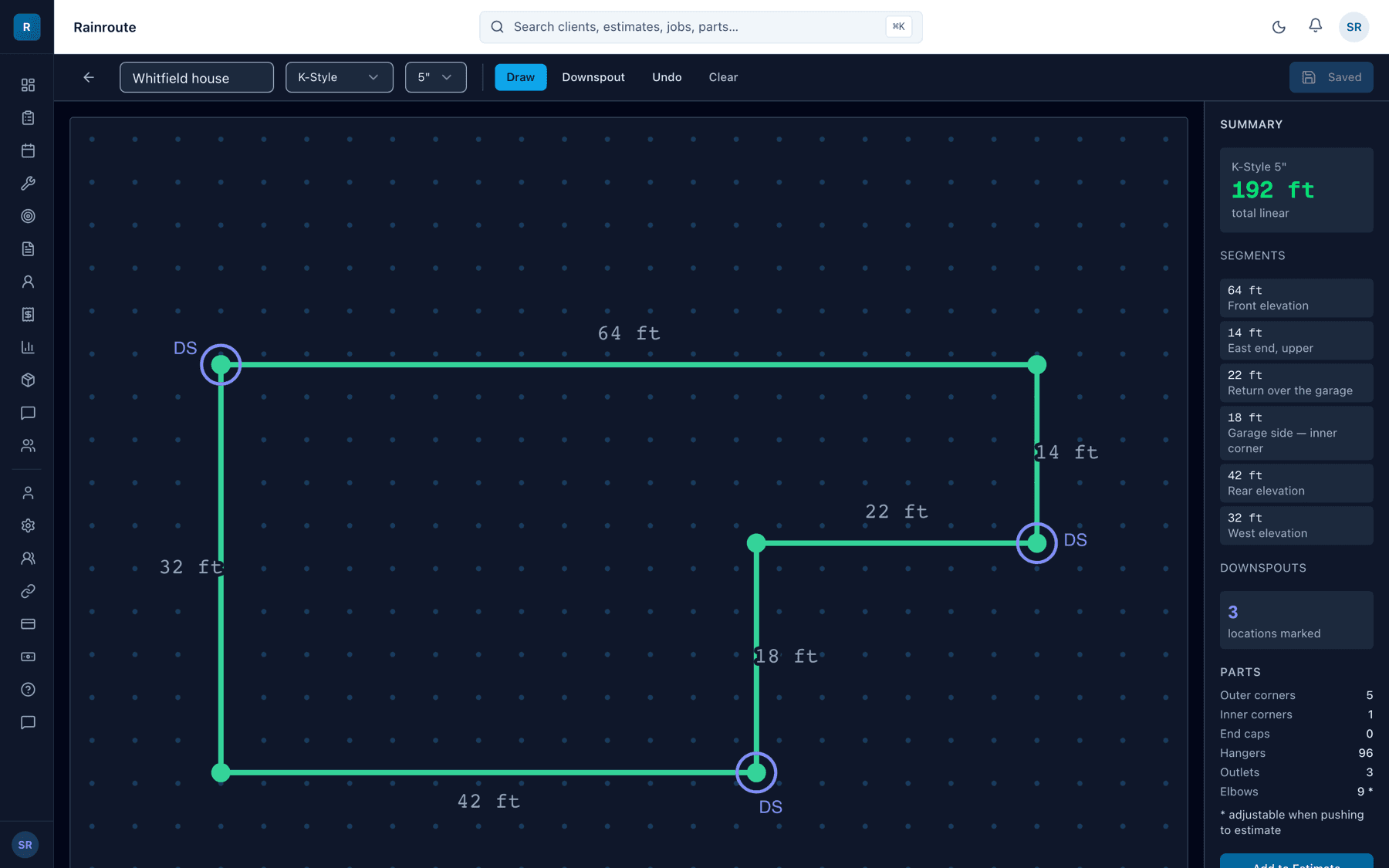
Task: Select the 32 ft West elevation segment
Action: pyautogui.click(x=1296, y=525)
